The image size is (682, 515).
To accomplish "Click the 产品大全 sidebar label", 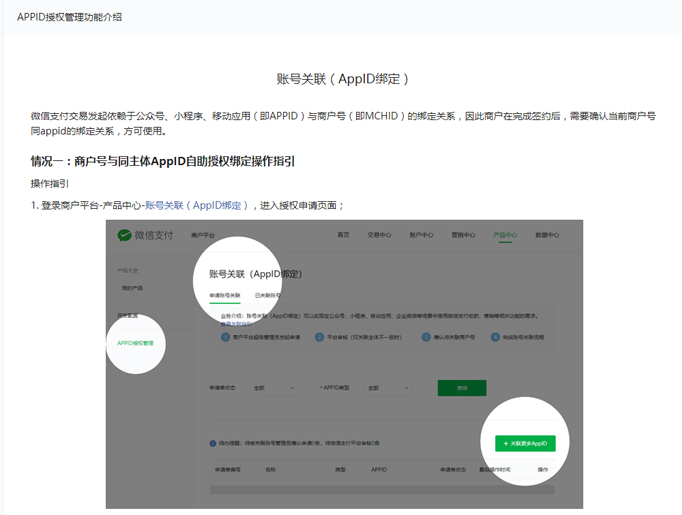I will (127, 271).
